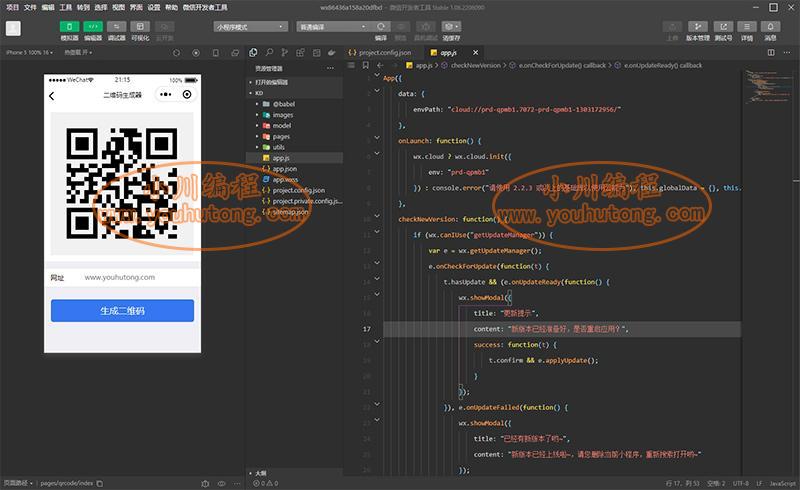800x490 pixels.
Task: Toggle the 模拟器 simulator panel button
Action: click(69, 27)
